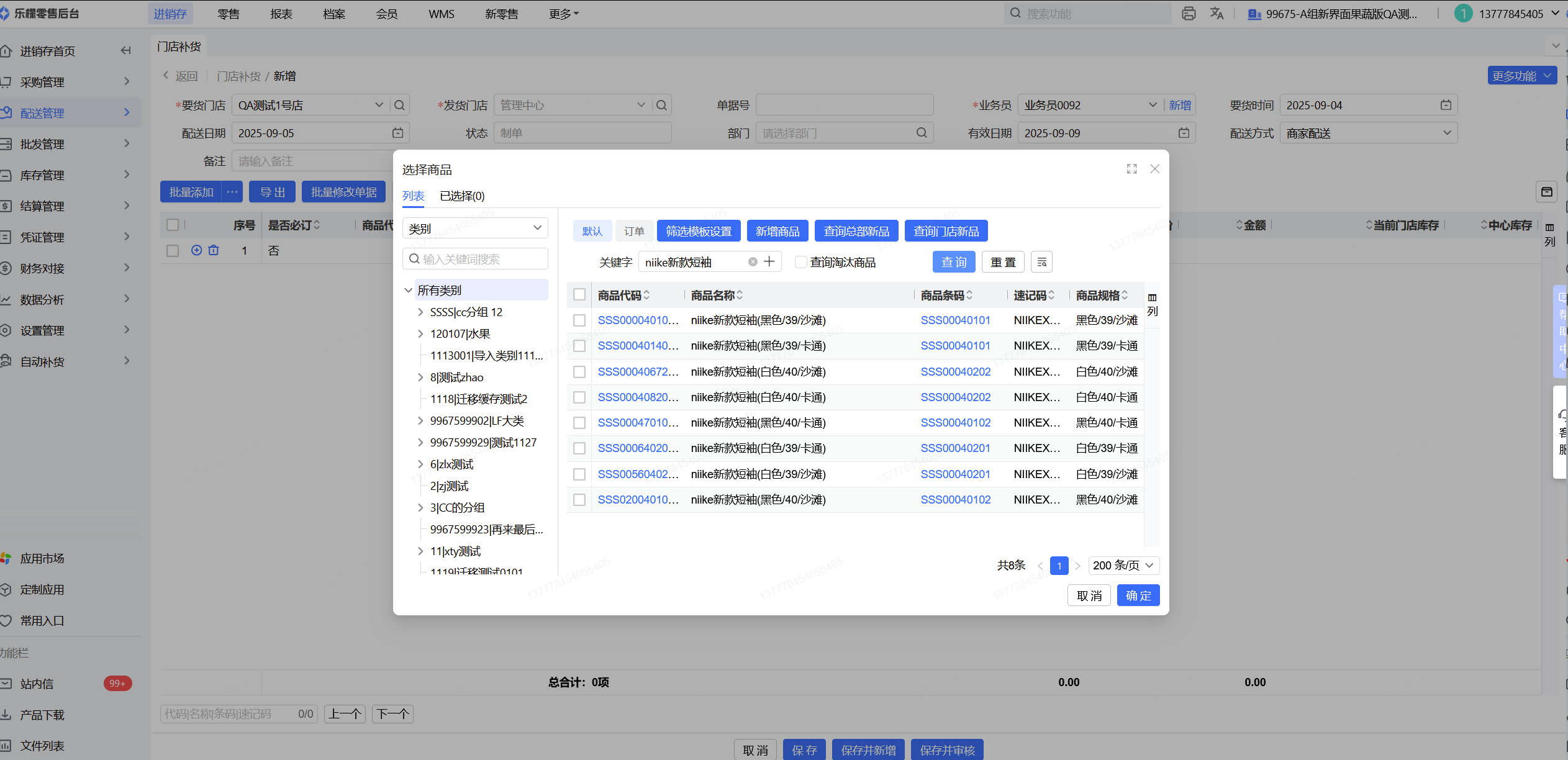The image size is (1568, 760).
Task: Toggle select-all checkbox in product table header
Action: click(x=579, y=295)
